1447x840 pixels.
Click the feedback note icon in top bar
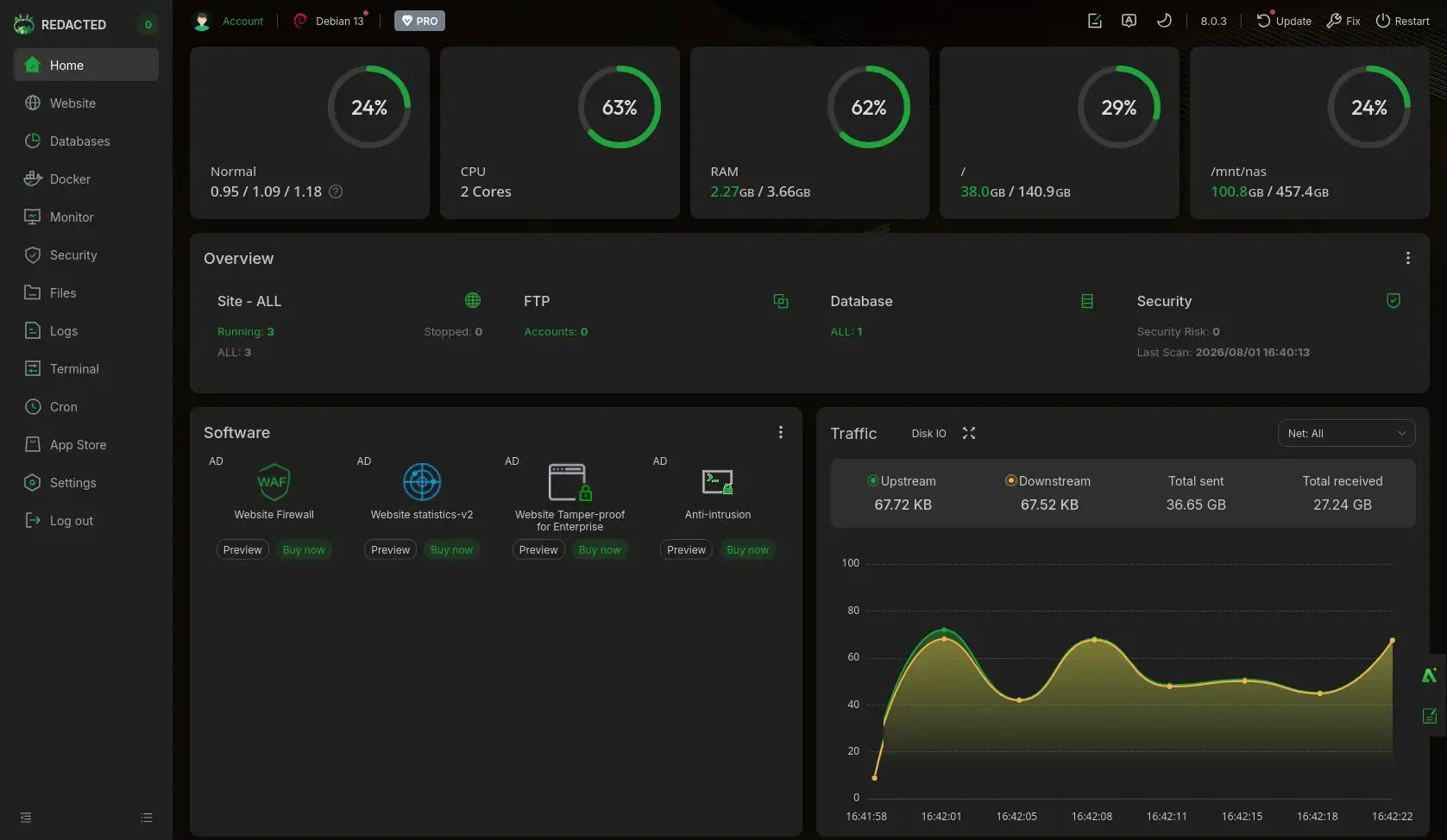click(x=1094, y=21)
